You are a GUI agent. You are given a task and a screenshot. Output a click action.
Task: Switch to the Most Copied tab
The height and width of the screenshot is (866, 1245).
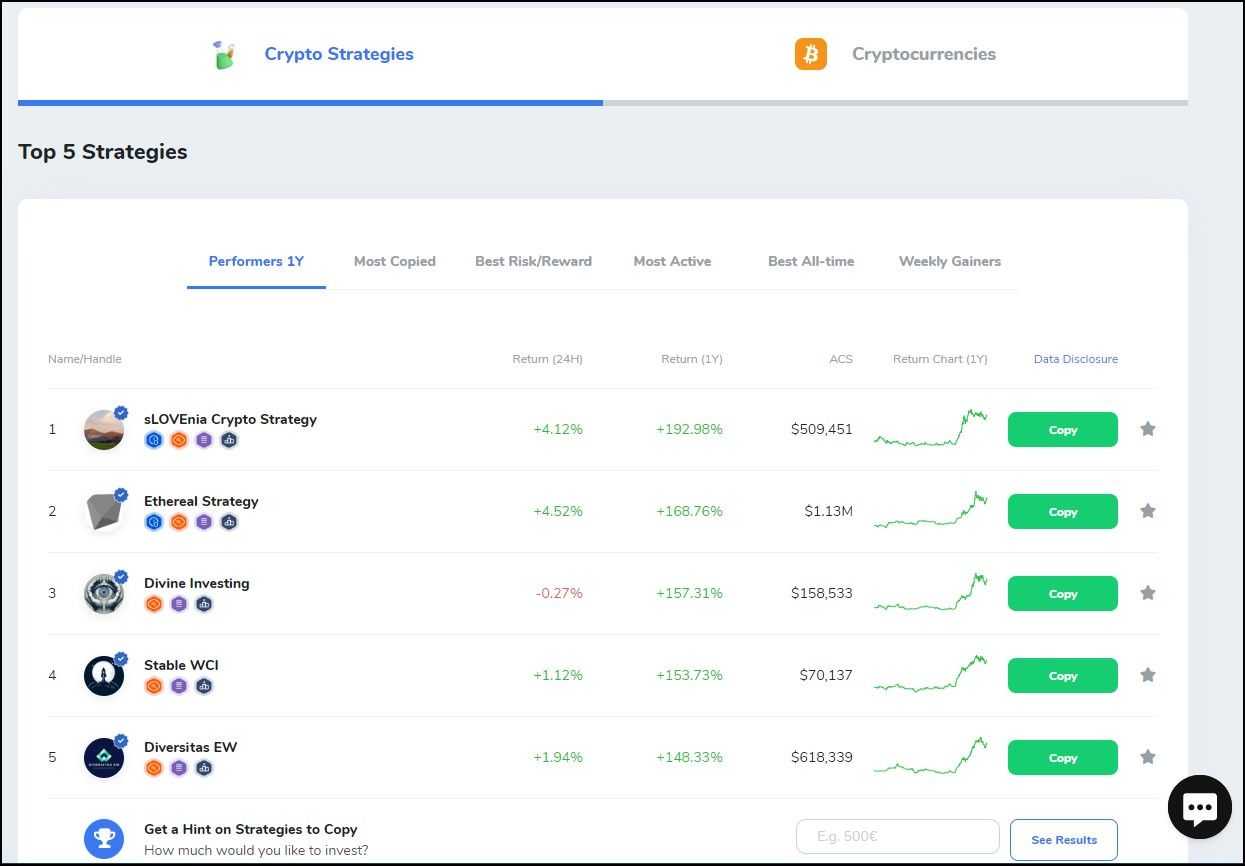click(394, 261)
